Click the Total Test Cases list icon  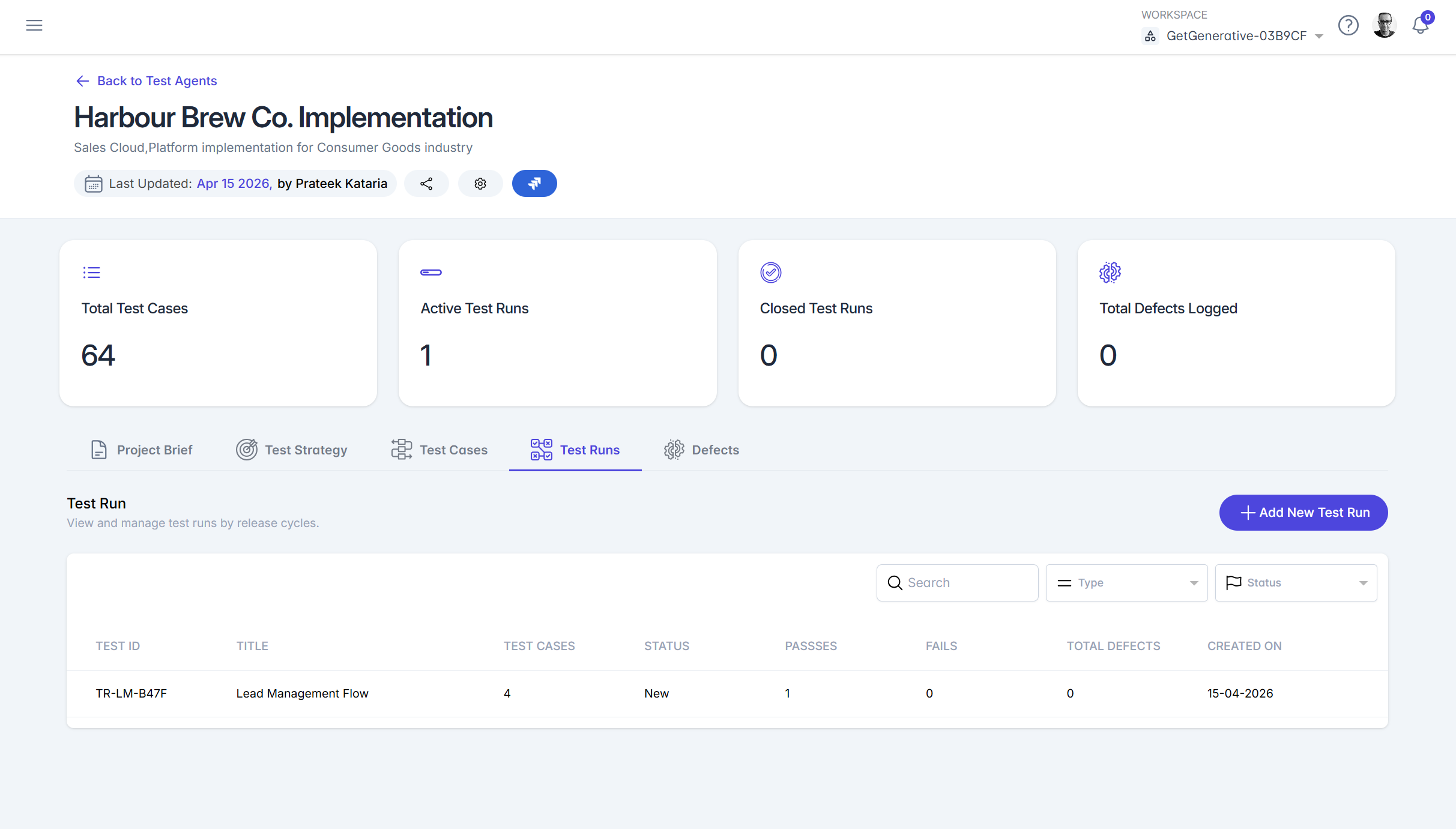(x=91, y=273)
